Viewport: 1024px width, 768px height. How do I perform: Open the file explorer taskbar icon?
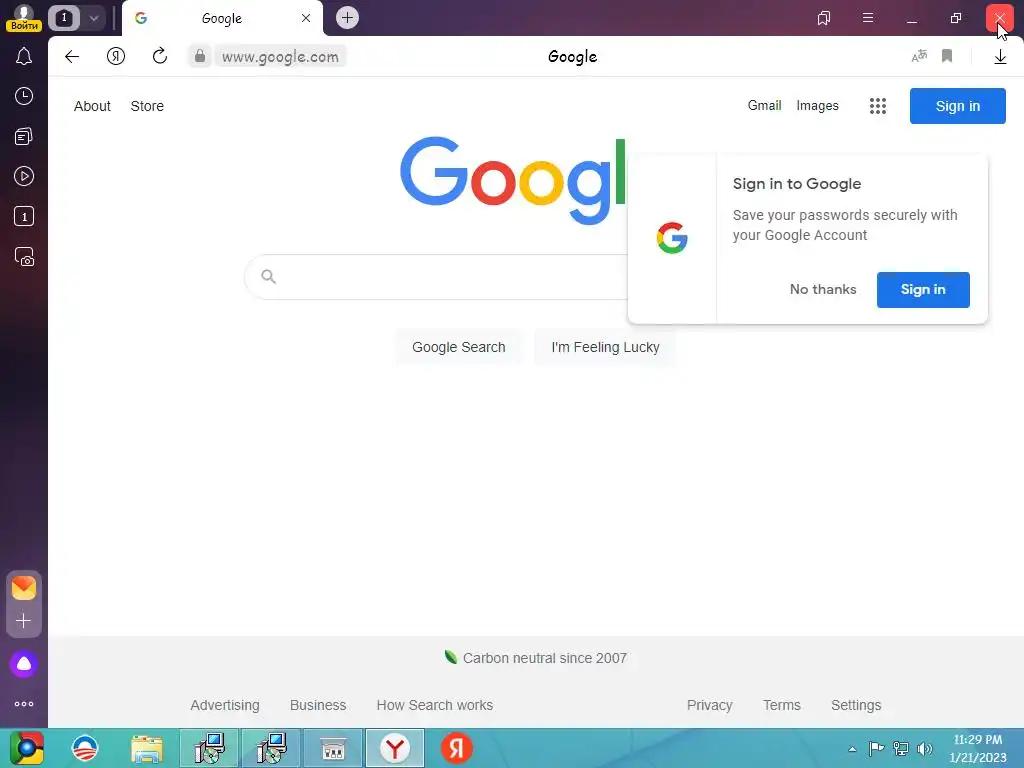point(147,748)
